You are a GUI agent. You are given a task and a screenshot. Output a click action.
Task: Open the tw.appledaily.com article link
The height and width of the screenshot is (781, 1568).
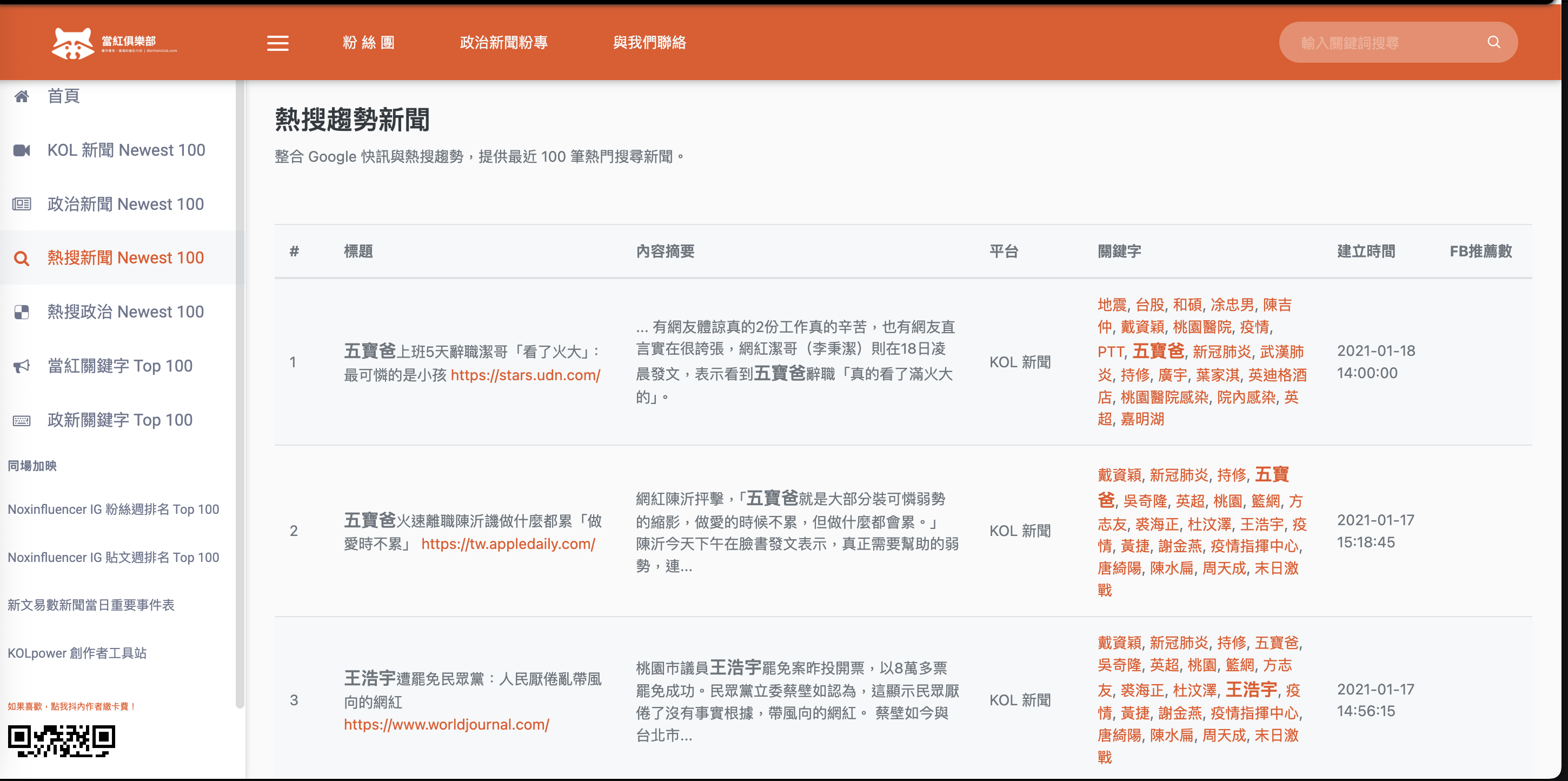[x=508, y=544]
